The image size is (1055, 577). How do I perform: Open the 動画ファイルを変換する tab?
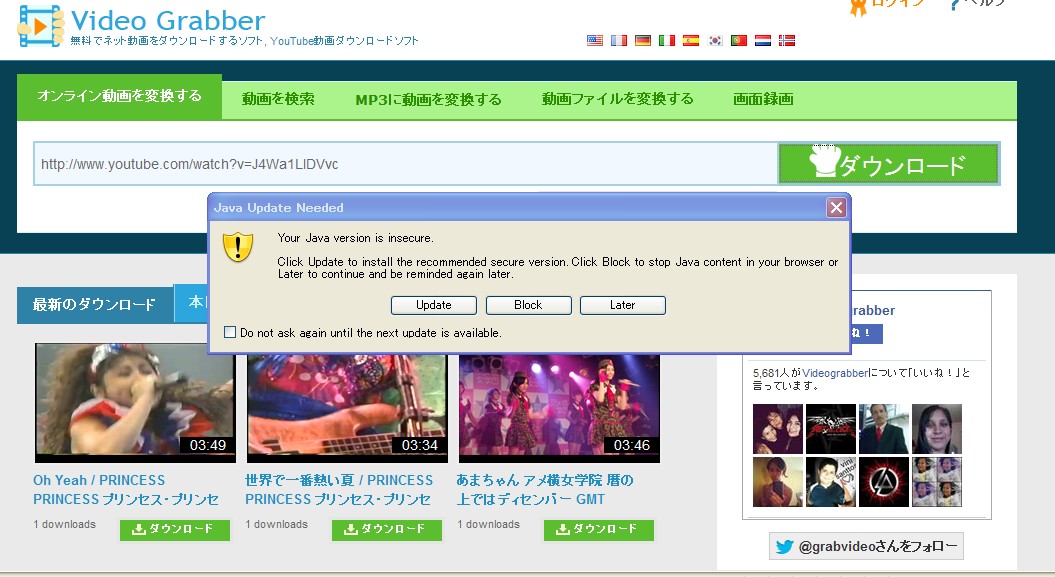(618, 100)
